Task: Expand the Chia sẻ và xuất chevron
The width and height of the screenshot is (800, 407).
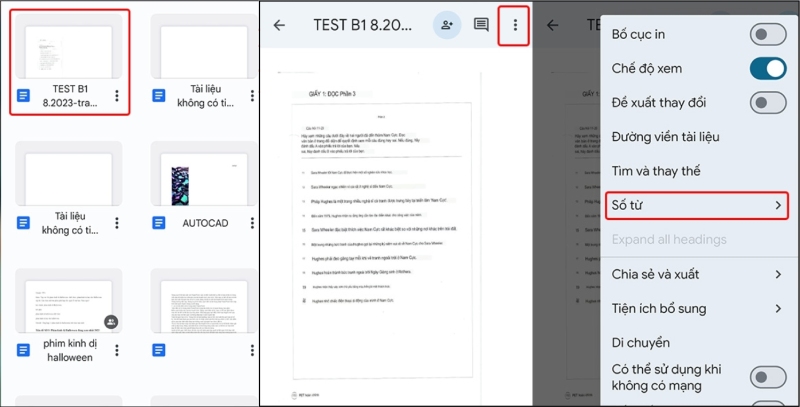Action: tap(778, 274)
